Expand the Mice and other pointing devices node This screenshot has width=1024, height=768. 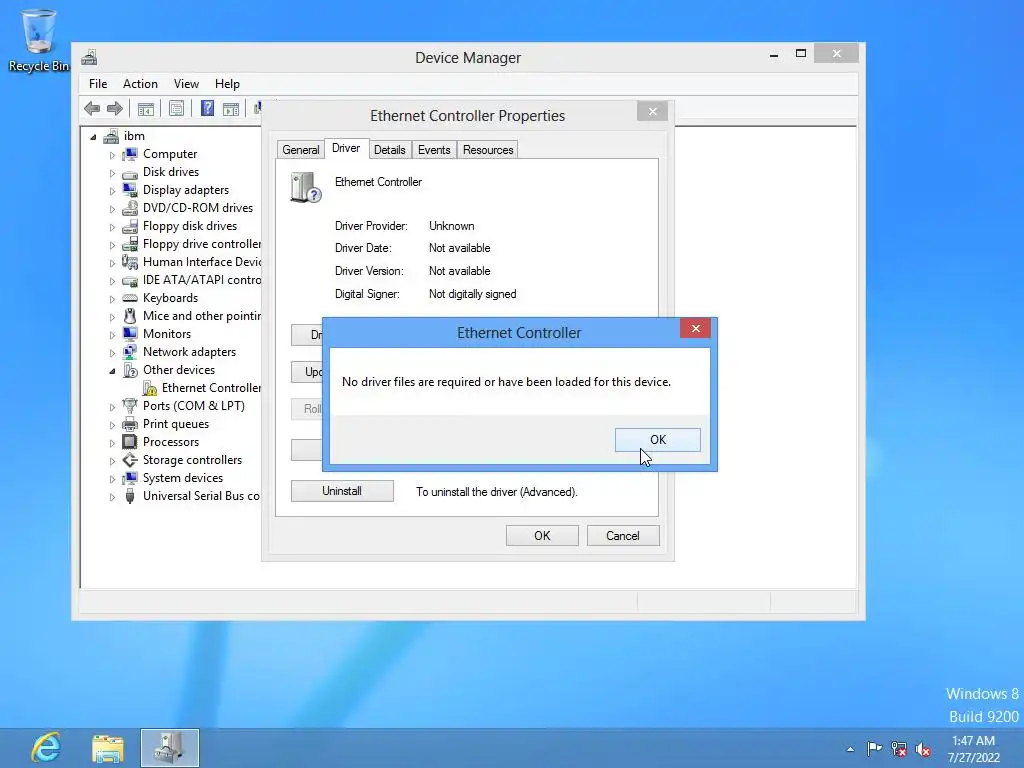tap(112, 317)
